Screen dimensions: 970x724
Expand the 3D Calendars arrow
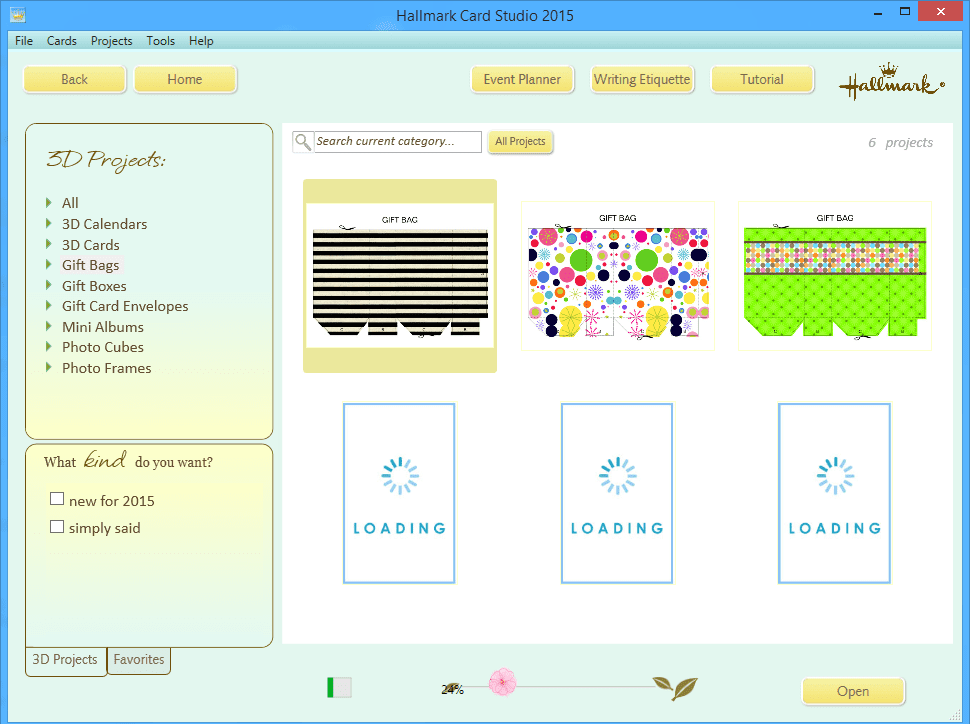[49, 223]
